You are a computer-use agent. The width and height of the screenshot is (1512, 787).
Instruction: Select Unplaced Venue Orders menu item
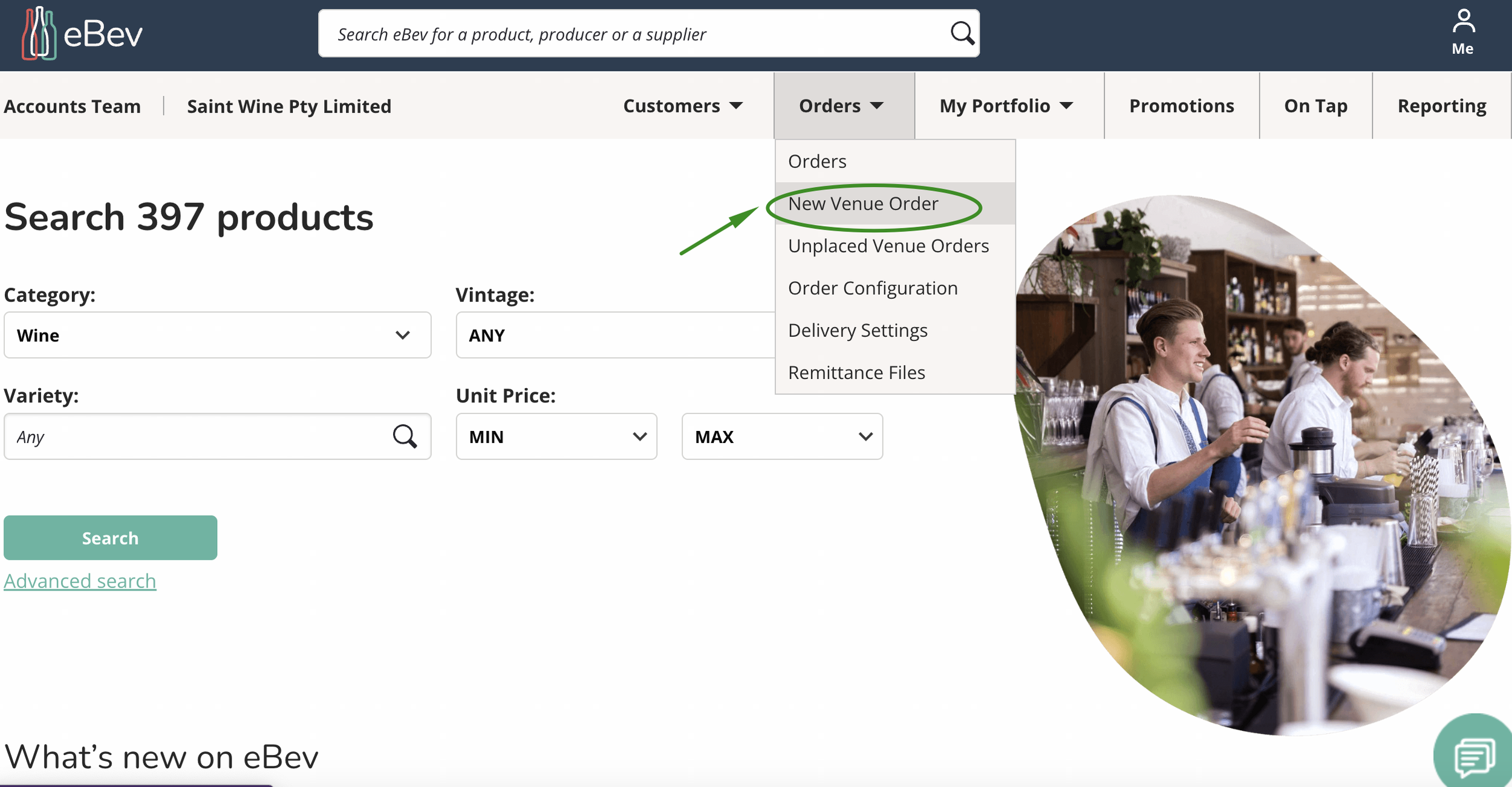point(888,246)
